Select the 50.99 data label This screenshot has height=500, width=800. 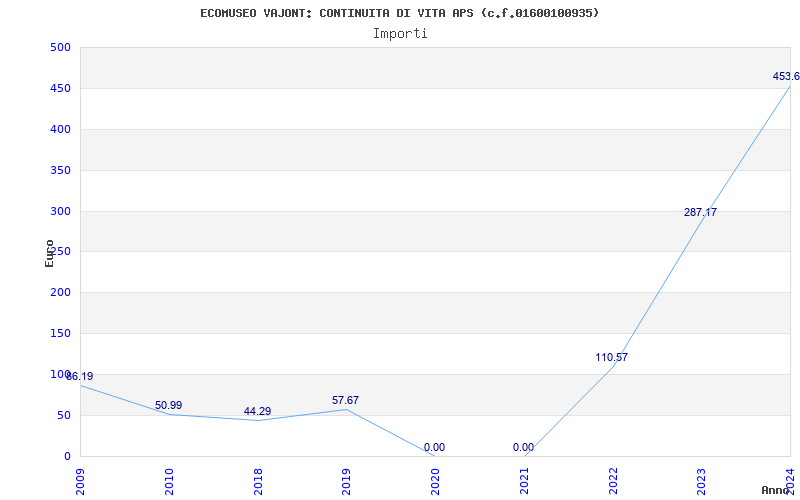coord(168,406)
